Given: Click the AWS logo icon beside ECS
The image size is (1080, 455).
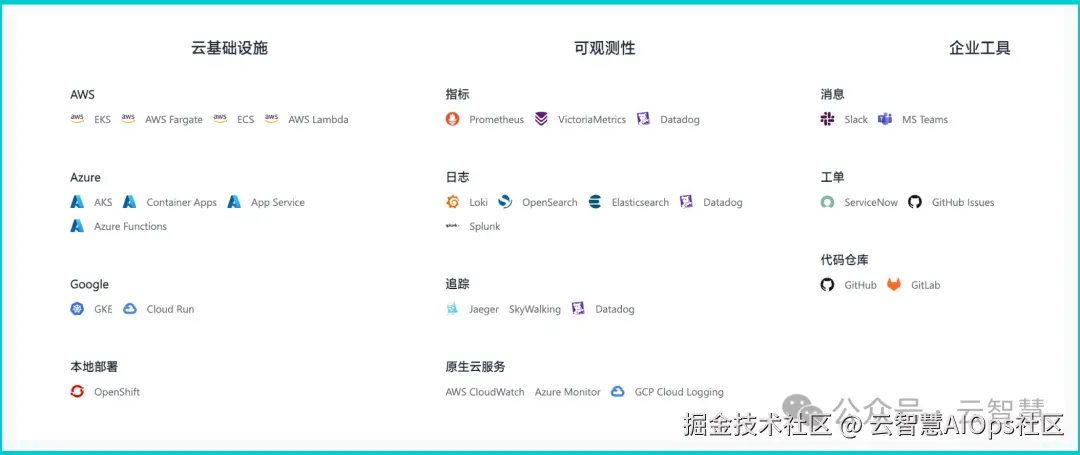Looking at the screenshot, I should tap(220, 118).
